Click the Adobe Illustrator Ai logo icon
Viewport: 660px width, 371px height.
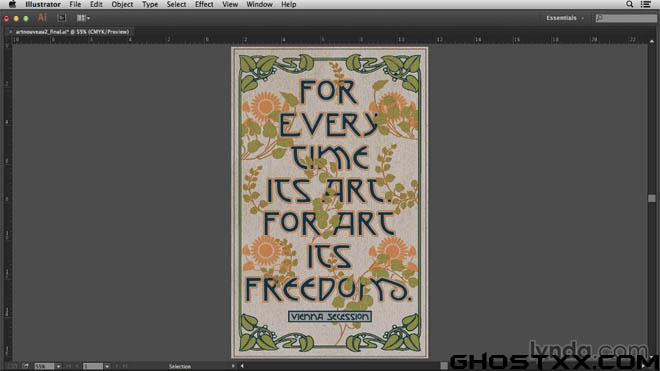(42, 18)
